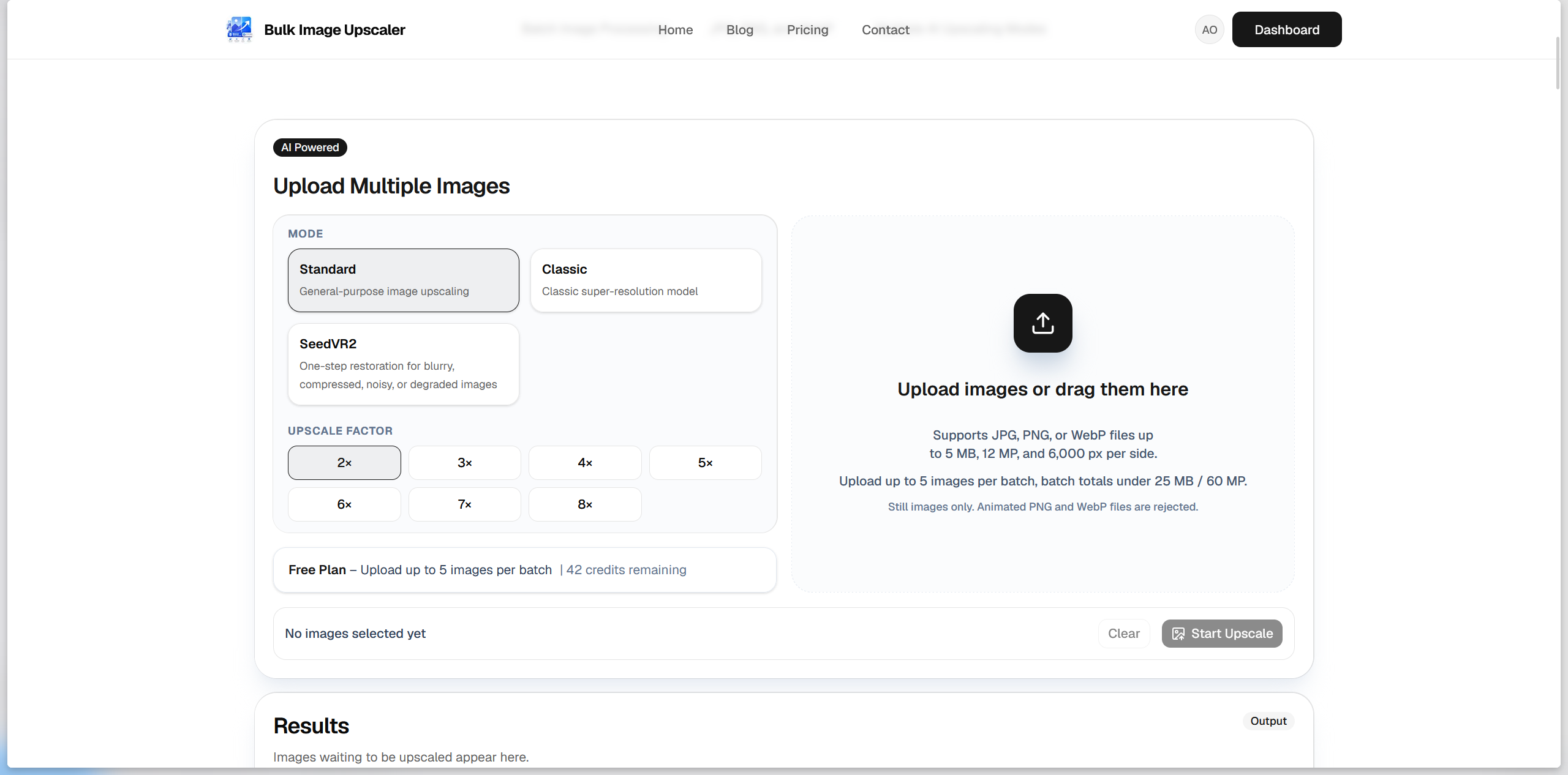Click the 'Results' heading

point(311,726)
